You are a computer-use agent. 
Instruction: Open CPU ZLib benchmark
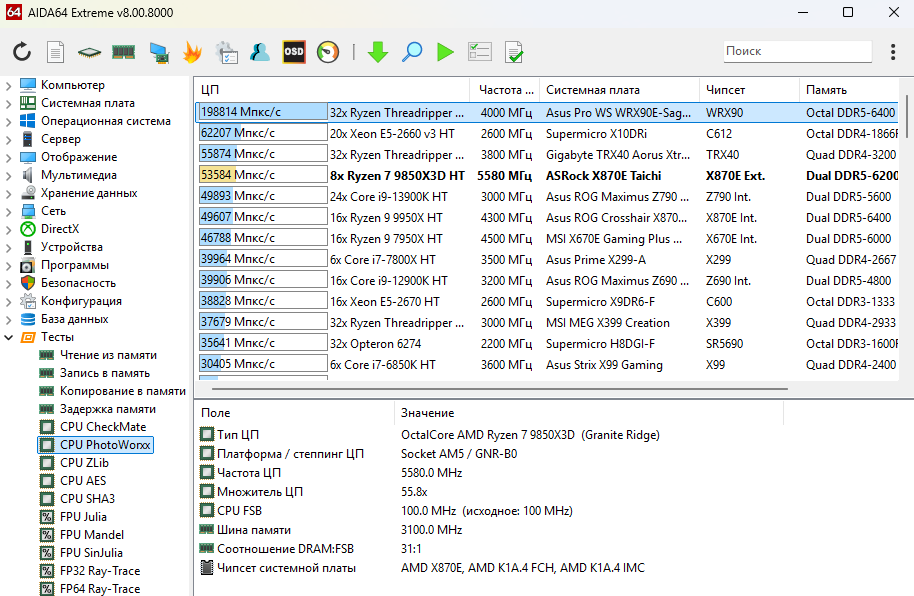click(85, 463)
